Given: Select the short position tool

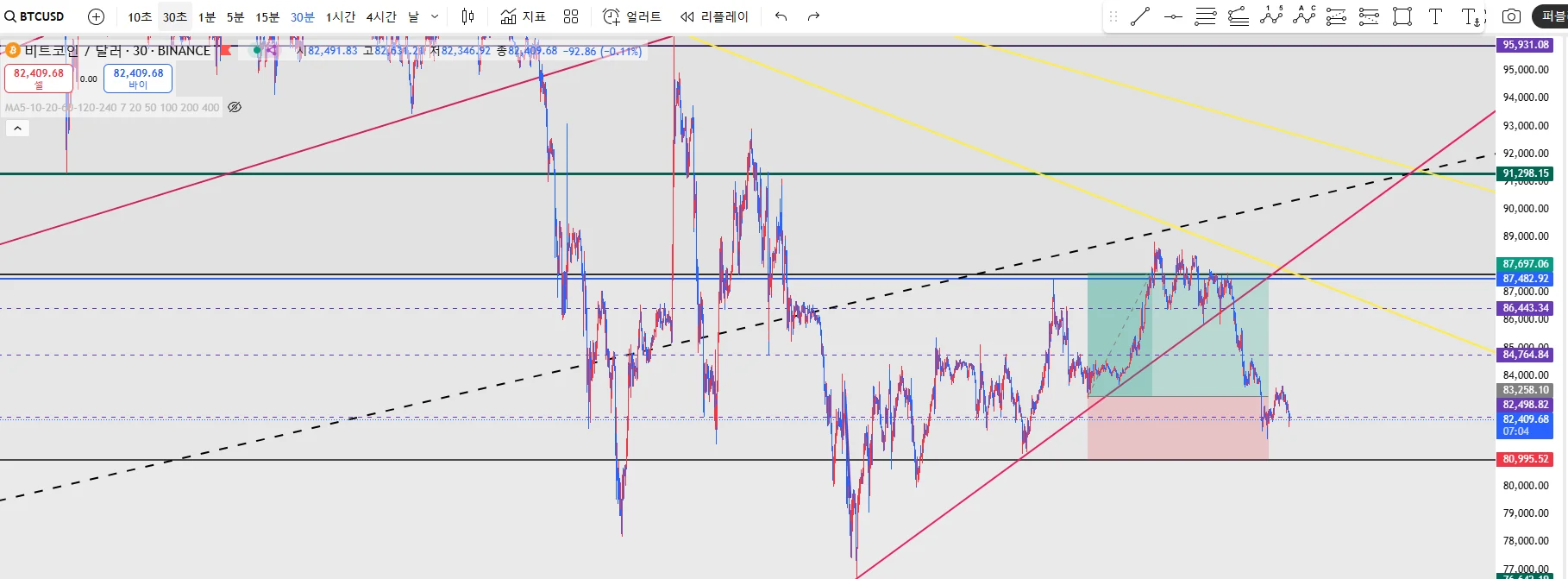Looking at the screenshot, I should [1370, 16].
